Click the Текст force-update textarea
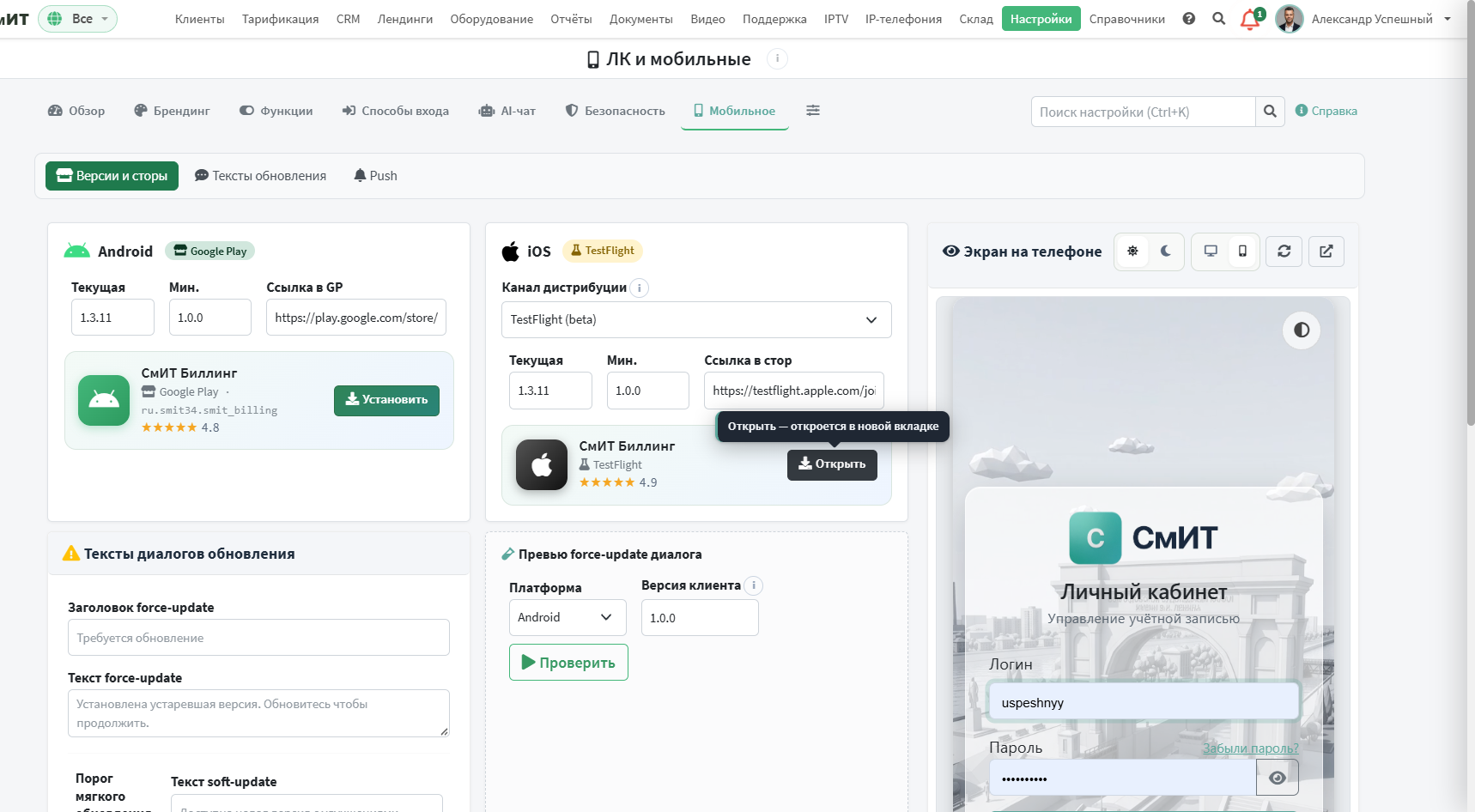Screen dimensions: 1475x812 pos(258,713)
